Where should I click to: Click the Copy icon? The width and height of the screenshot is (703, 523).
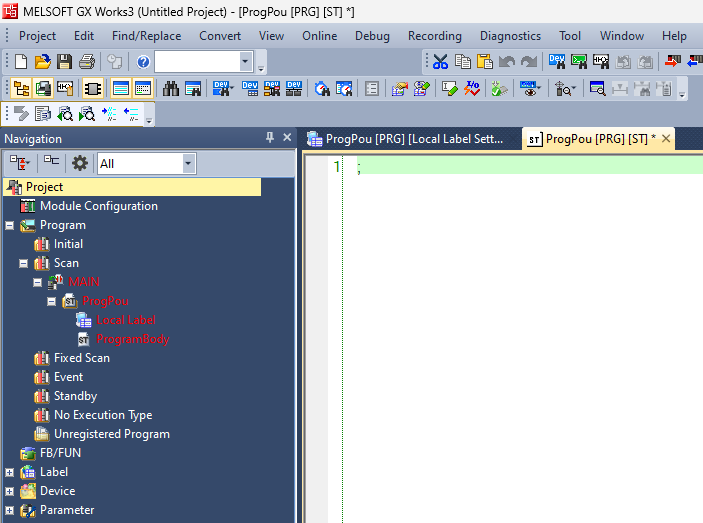coord(463,62)
